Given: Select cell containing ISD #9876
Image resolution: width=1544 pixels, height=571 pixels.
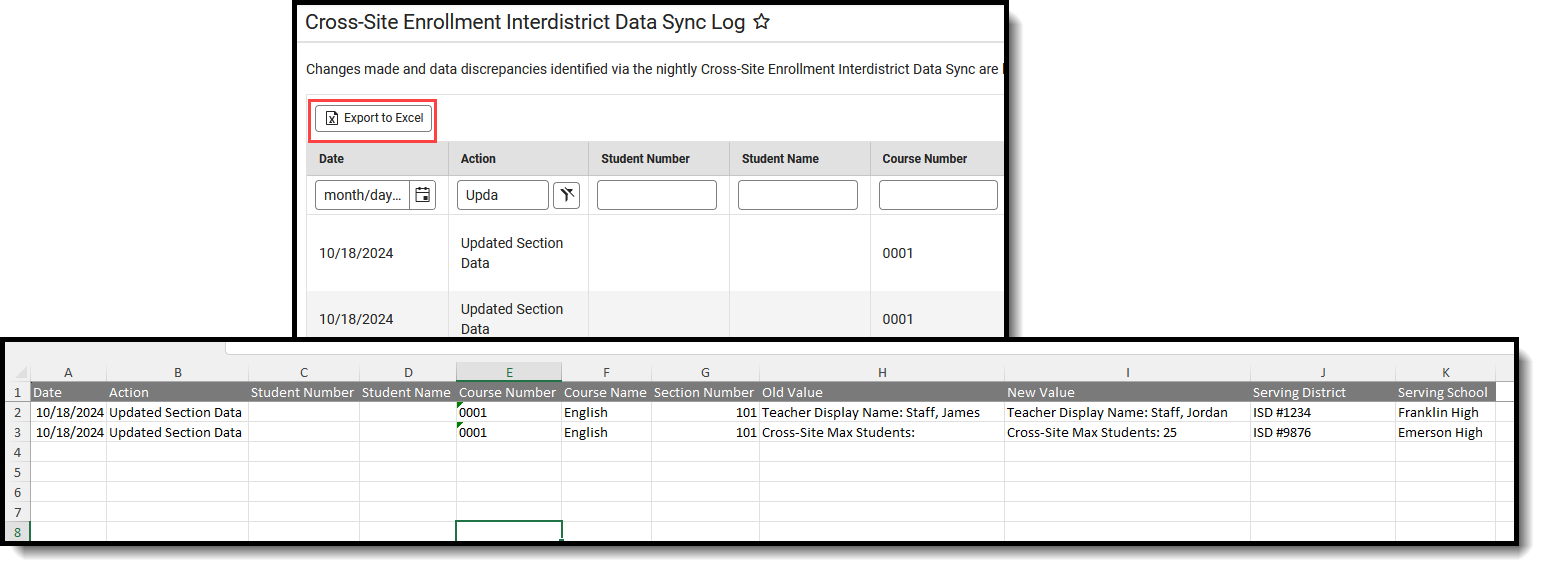Looking at the screenshot, I should (x=1290, y=432).
